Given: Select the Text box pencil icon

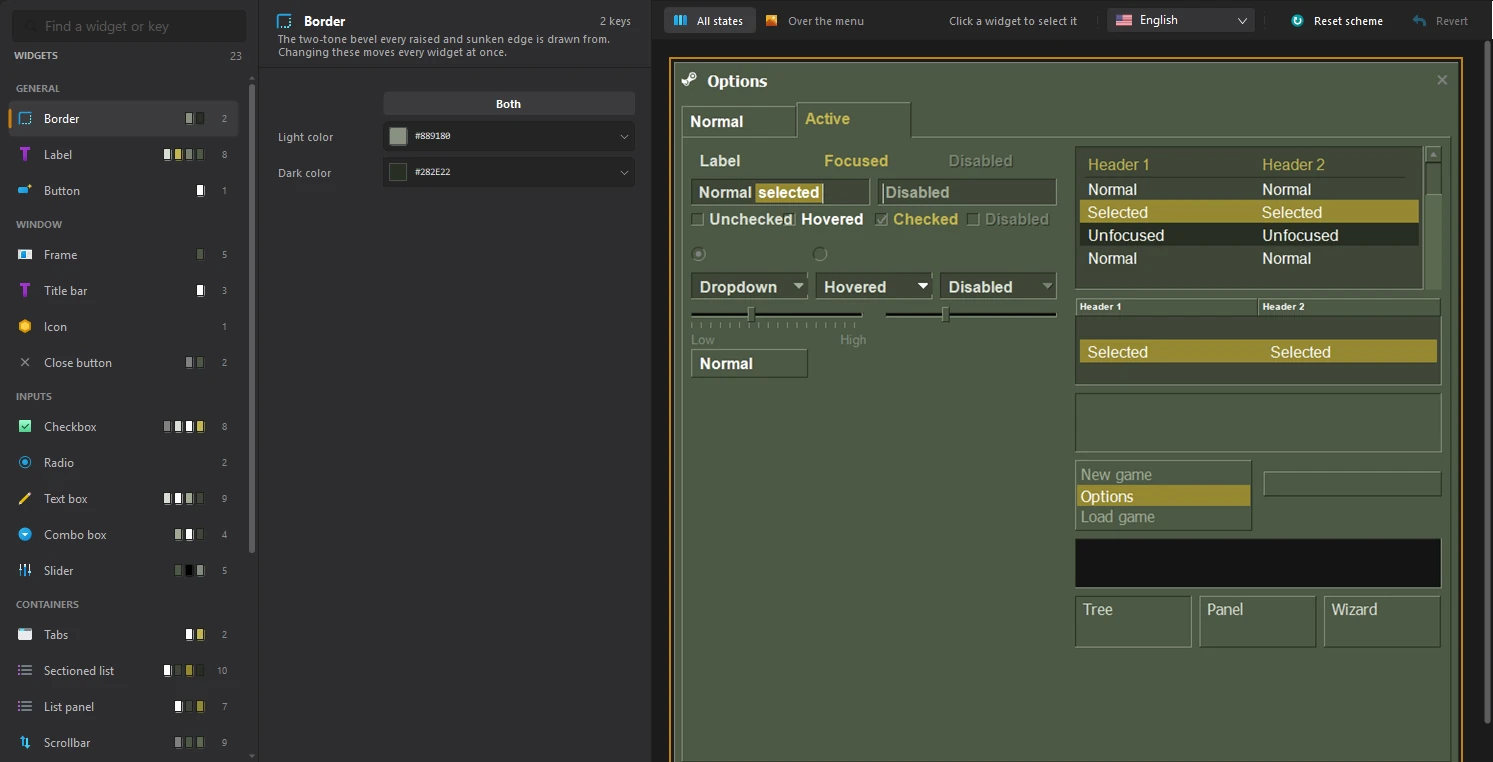Looking at the screenshot, I should coord(25,499).
